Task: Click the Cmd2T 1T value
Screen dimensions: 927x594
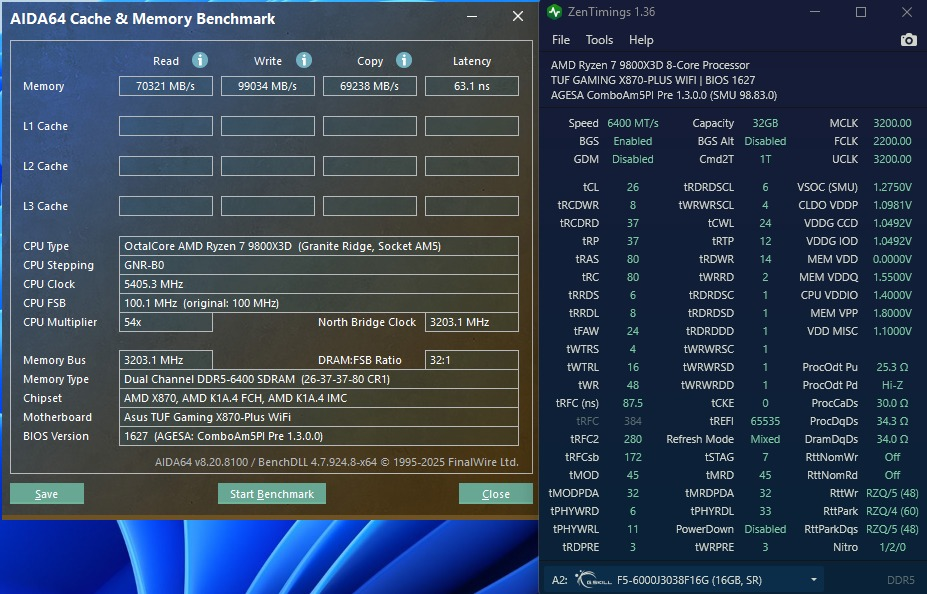Action: coord(765,159)
